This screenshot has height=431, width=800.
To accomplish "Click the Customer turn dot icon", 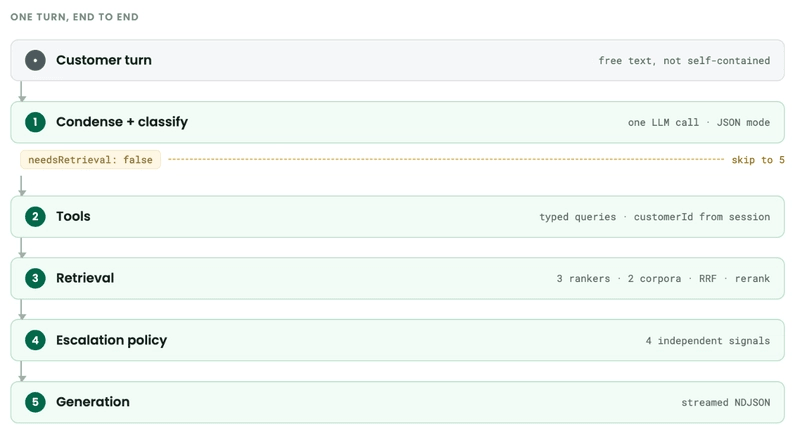I will point(35,60).
